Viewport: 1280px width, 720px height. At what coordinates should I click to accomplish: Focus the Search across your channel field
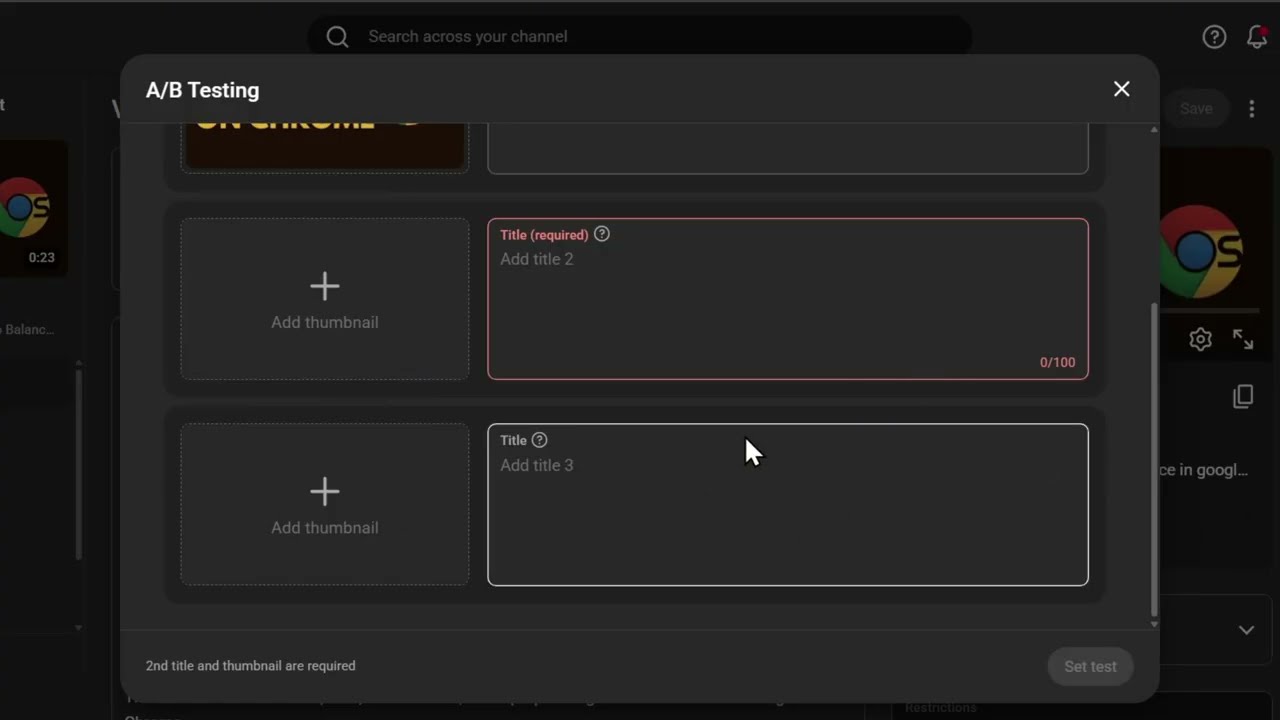click(x=640, y=37)
